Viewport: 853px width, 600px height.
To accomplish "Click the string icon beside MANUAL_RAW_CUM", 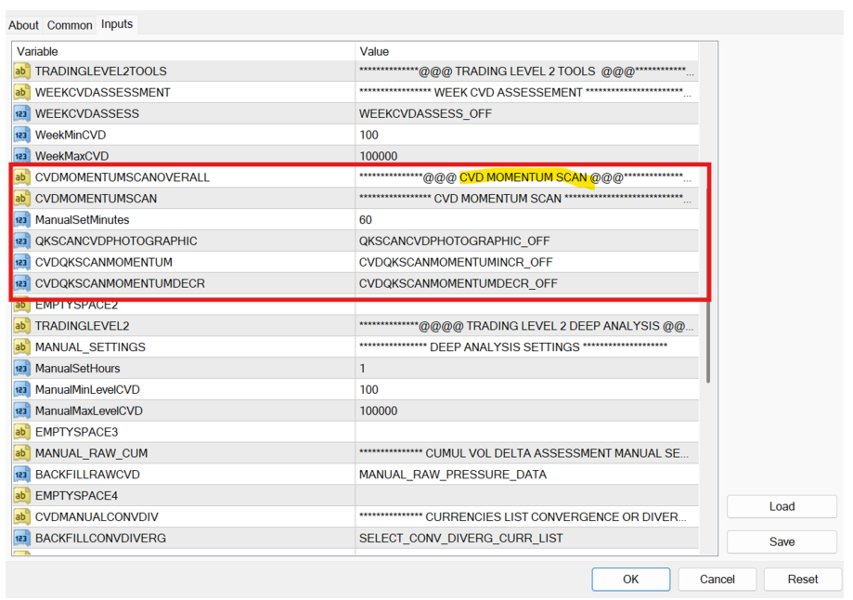I will click(x=21, y=453).
